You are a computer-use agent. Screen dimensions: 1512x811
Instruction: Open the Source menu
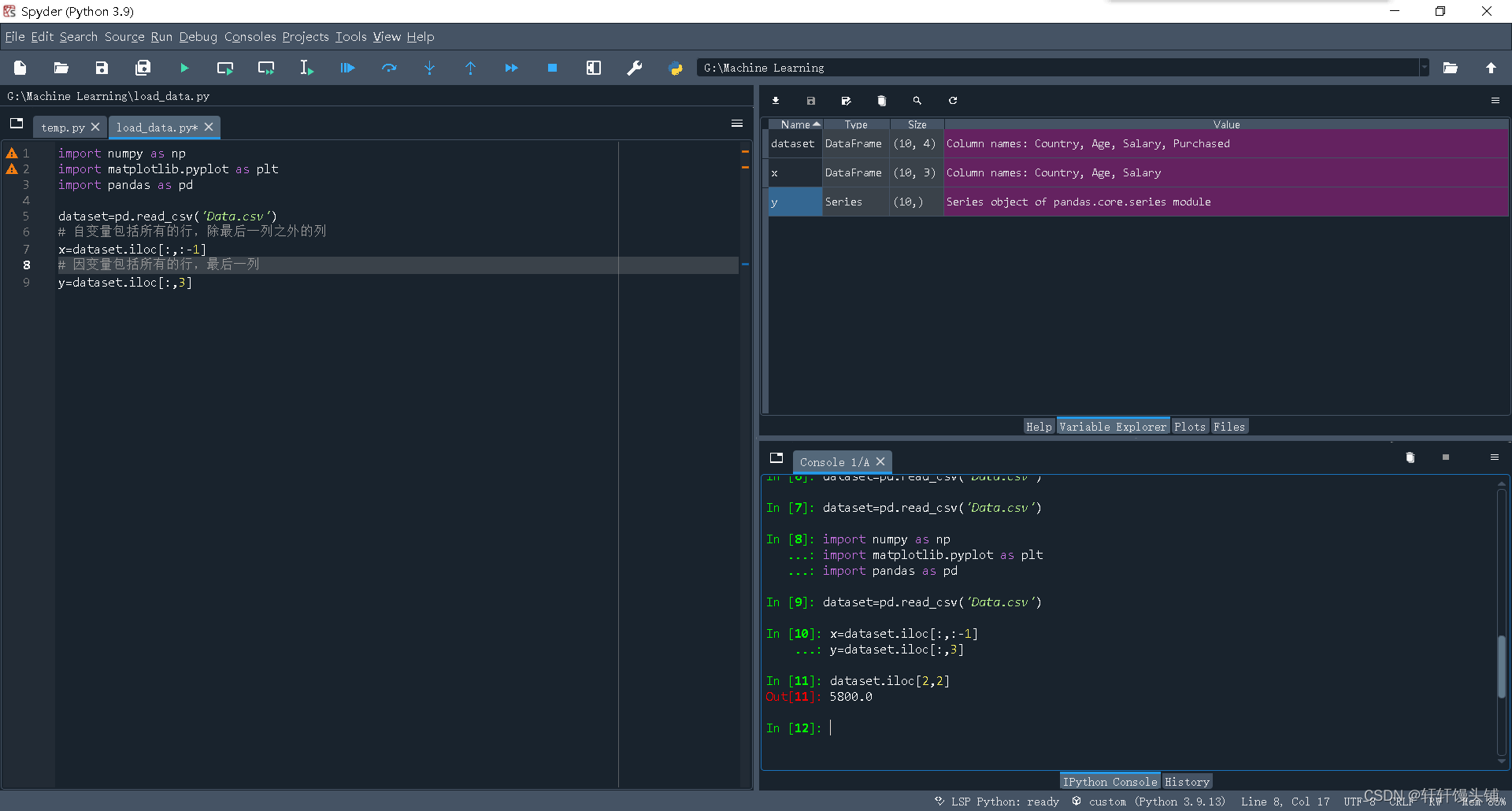[x=124, y=37]
